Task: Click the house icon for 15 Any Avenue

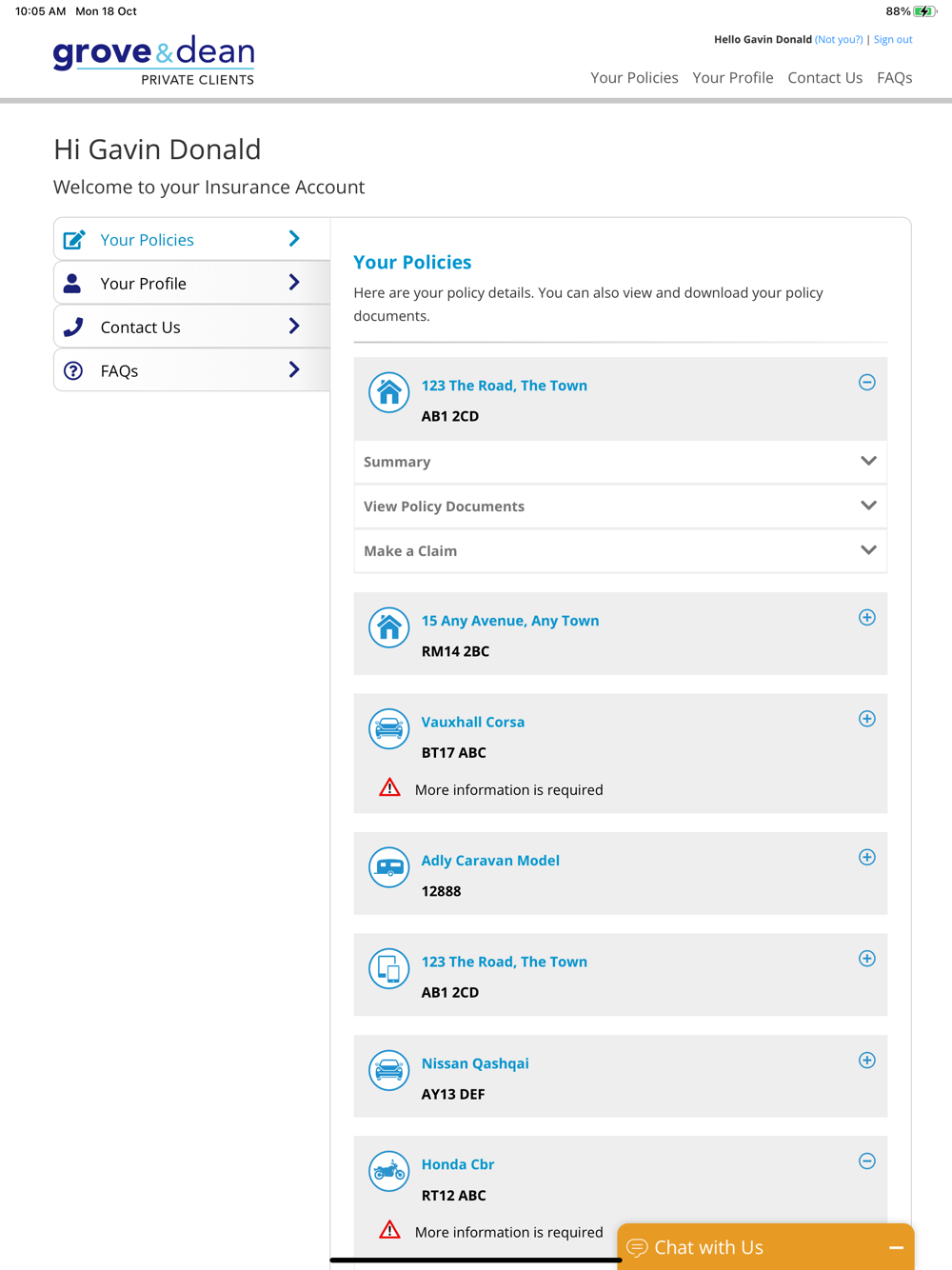Action: (388, 627)
